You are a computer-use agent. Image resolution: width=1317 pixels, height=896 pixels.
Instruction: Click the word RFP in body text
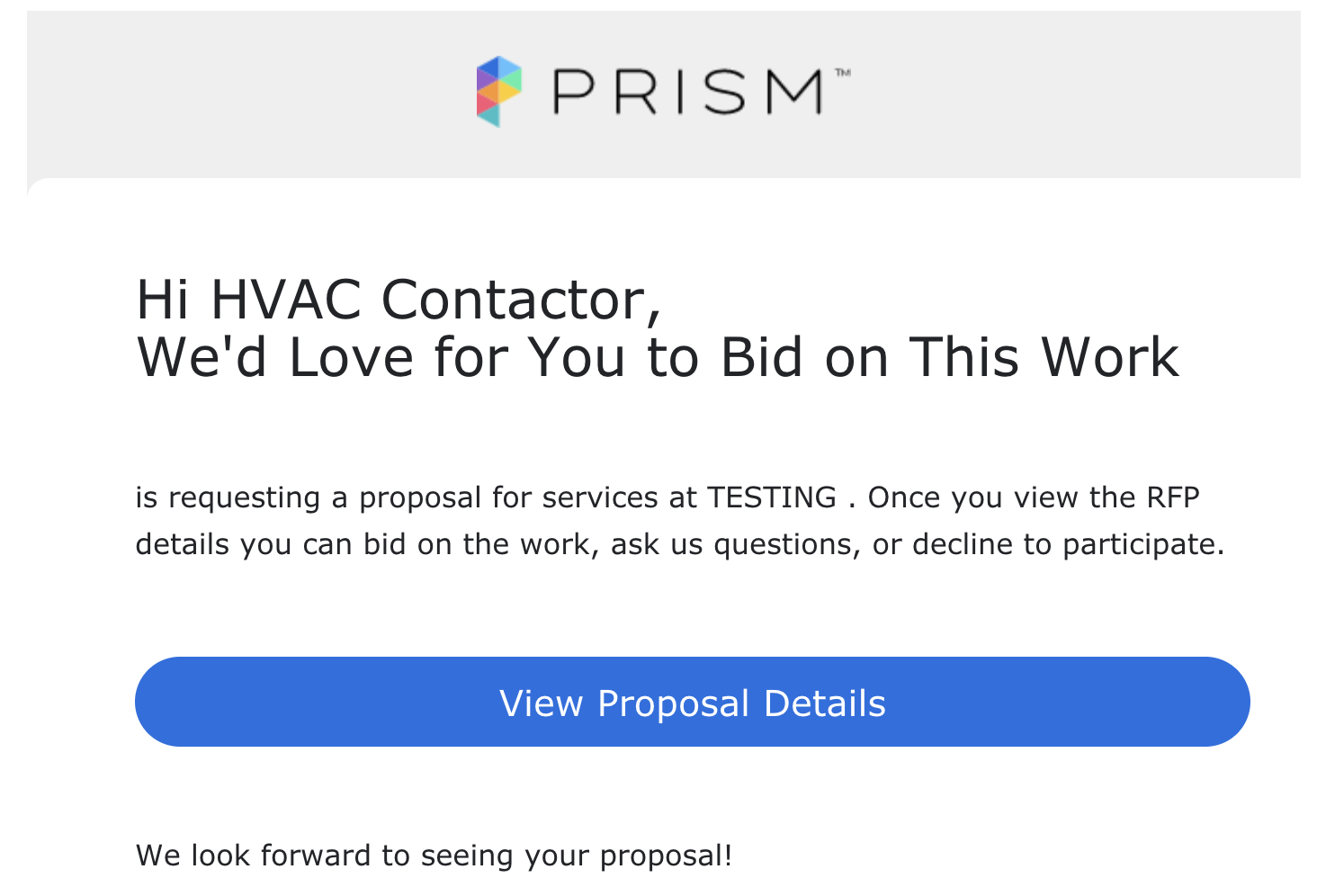[x=1173, y=497]
